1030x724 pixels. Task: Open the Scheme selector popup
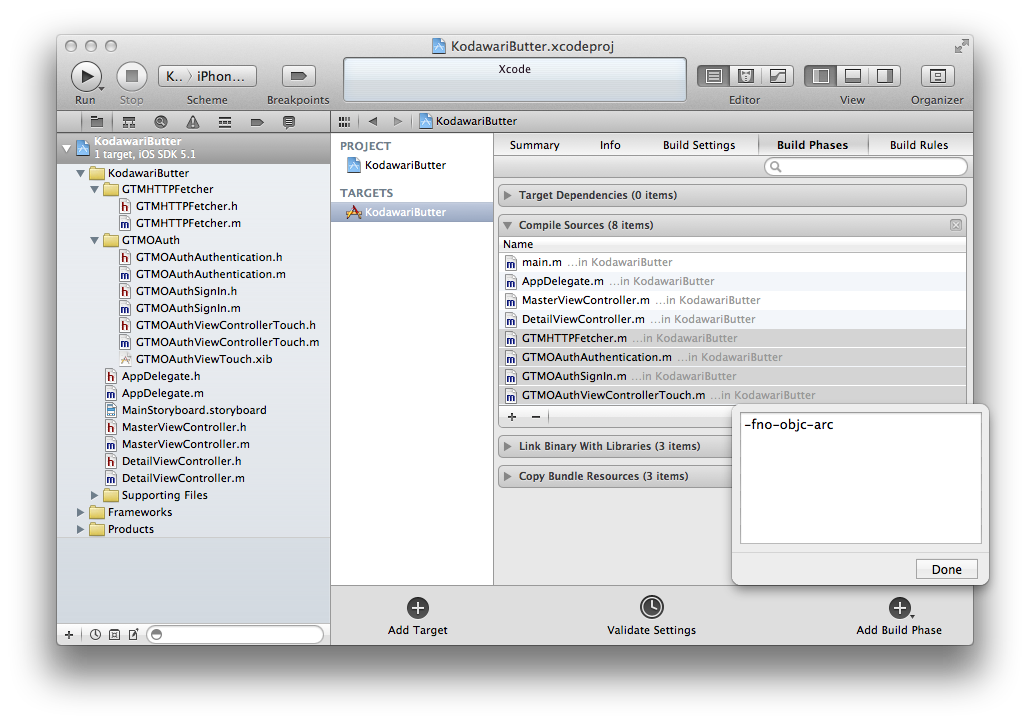(x=207, y=76)
